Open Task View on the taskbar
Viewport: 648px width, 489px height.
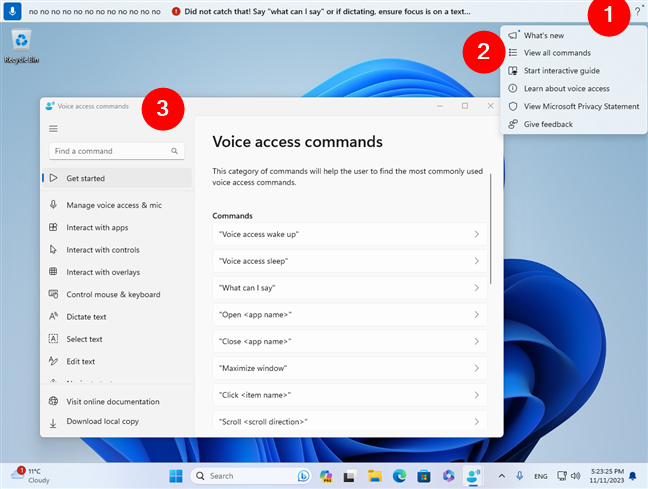350,476
